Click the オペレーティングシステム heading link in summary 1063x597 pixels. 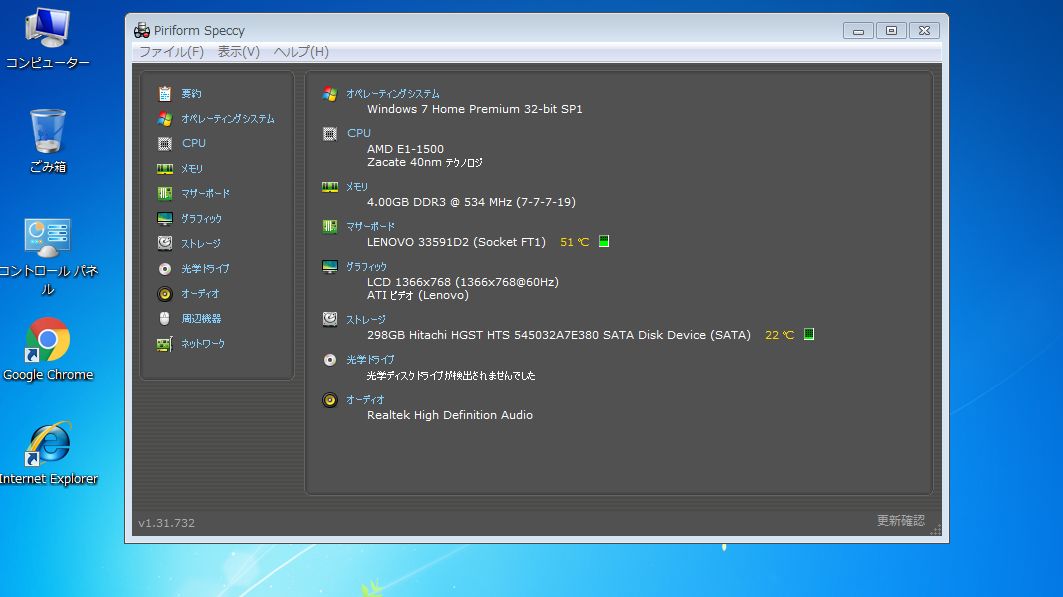tap(393, 94)
